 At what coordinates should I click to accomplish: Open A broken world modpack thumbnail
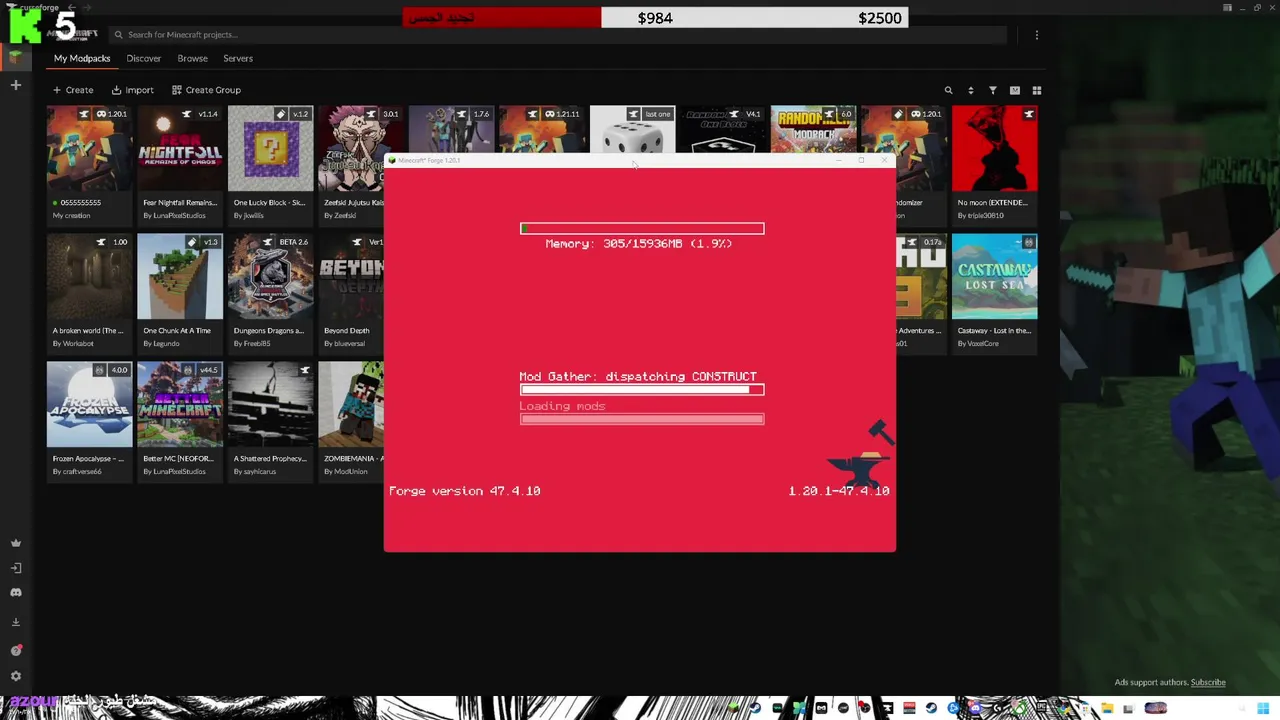[89, 276]
